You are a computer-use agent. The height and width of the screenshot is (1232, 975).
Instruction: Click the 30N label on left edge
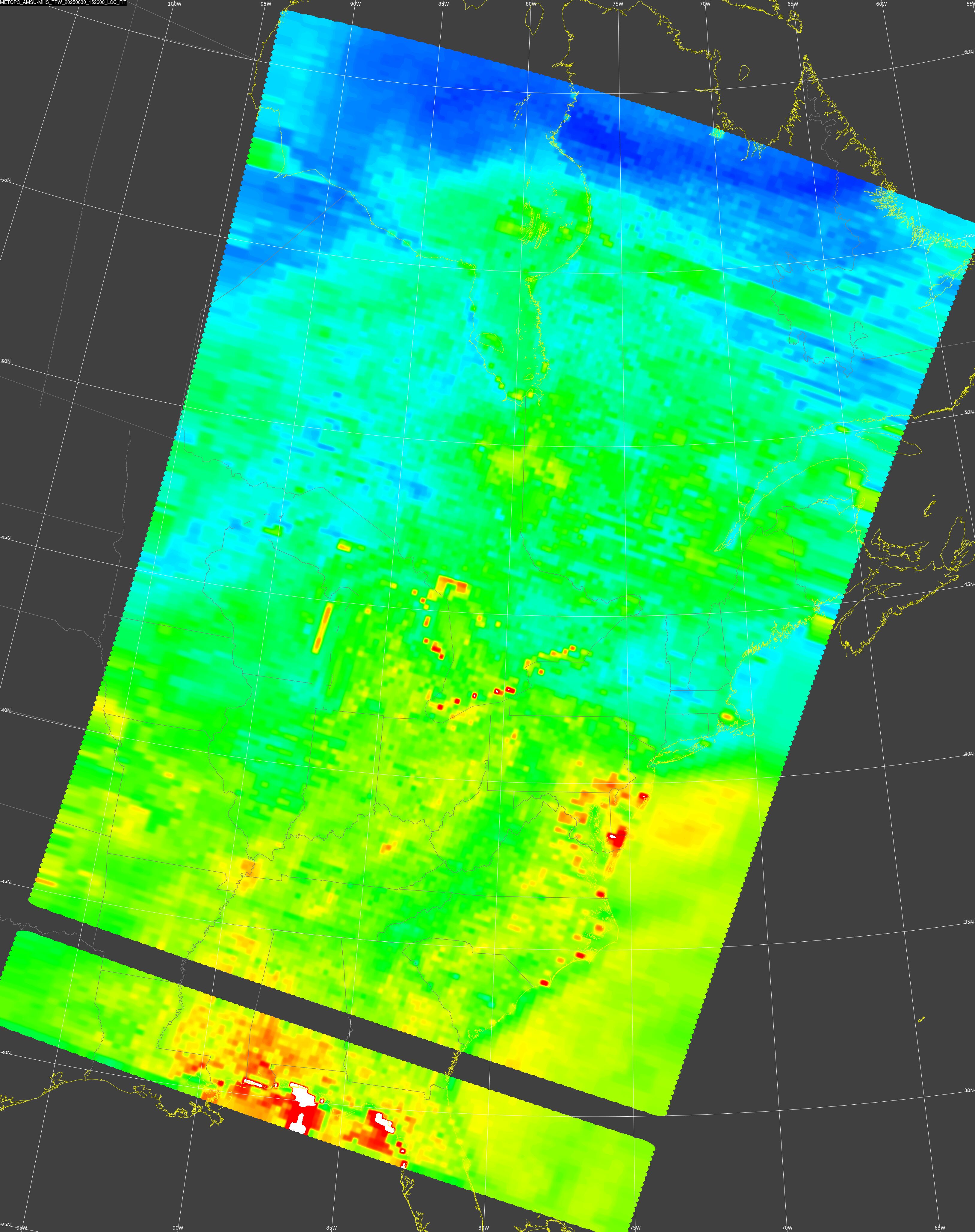tap(5, 1053)
